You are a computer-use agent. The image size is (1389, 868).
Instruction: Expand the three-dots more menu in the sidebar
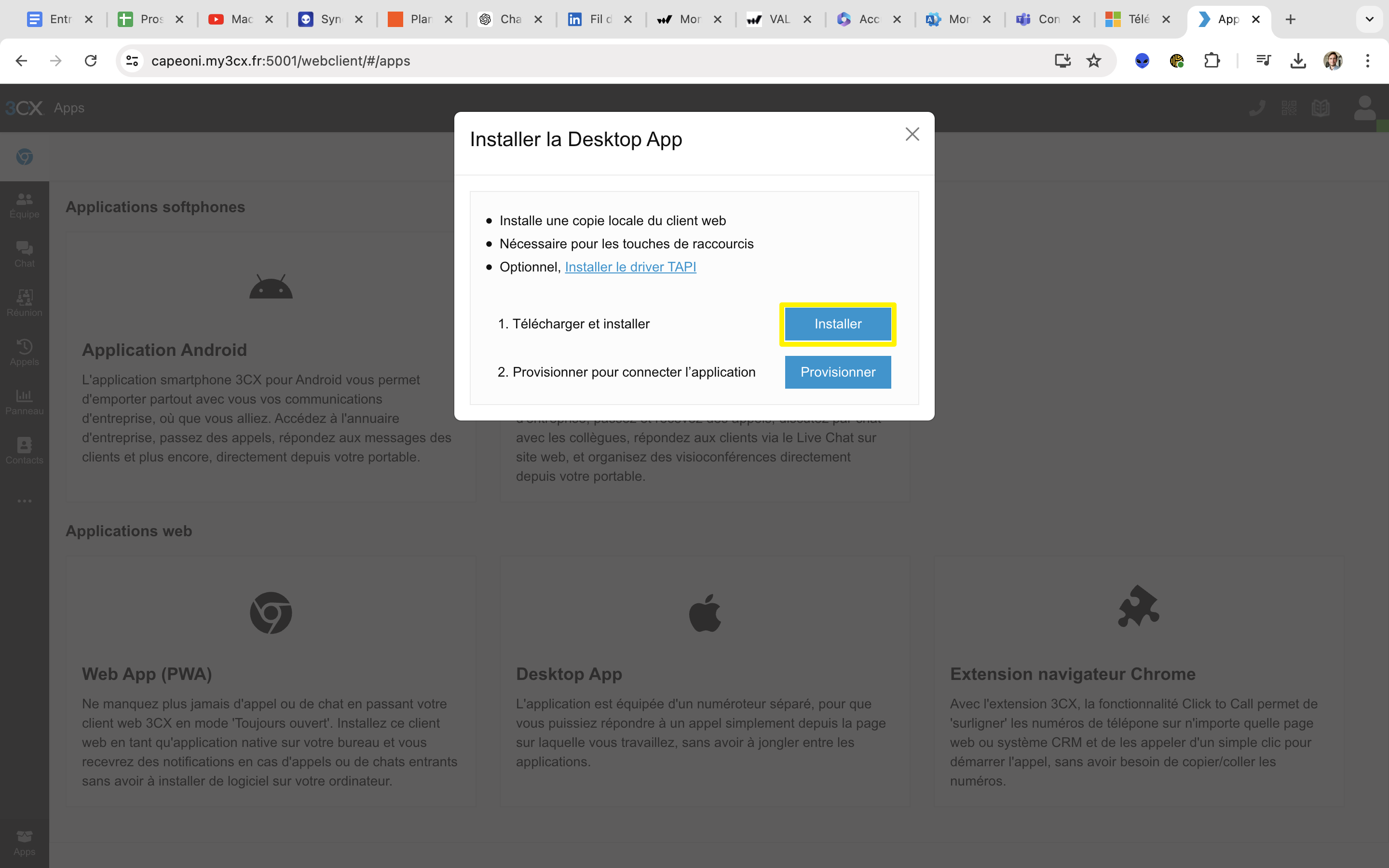tap(24, 501)
